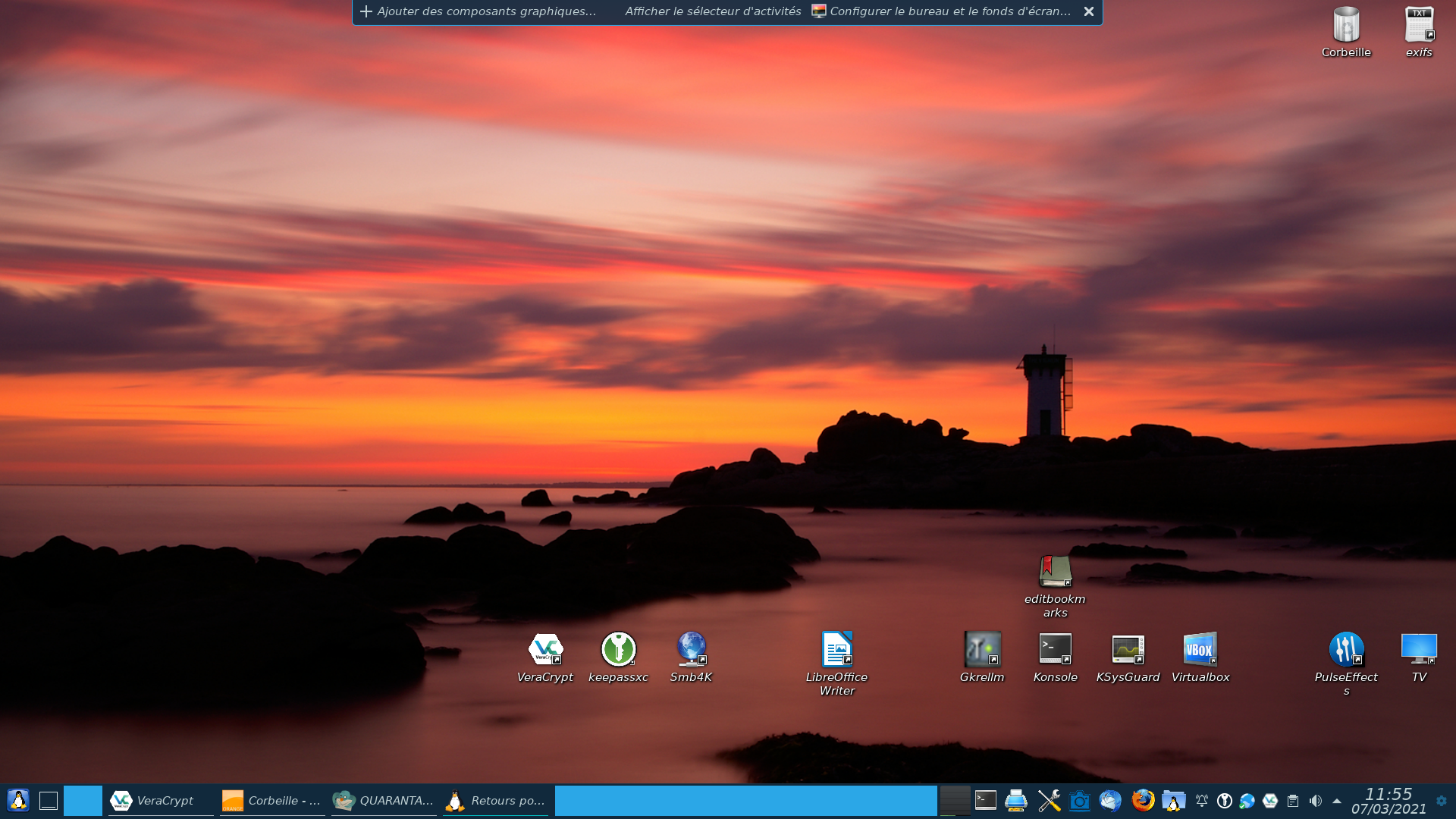Click the dark pager desktop in panel
Screen dimensions: 1456x819
click(x=955, y=801)
